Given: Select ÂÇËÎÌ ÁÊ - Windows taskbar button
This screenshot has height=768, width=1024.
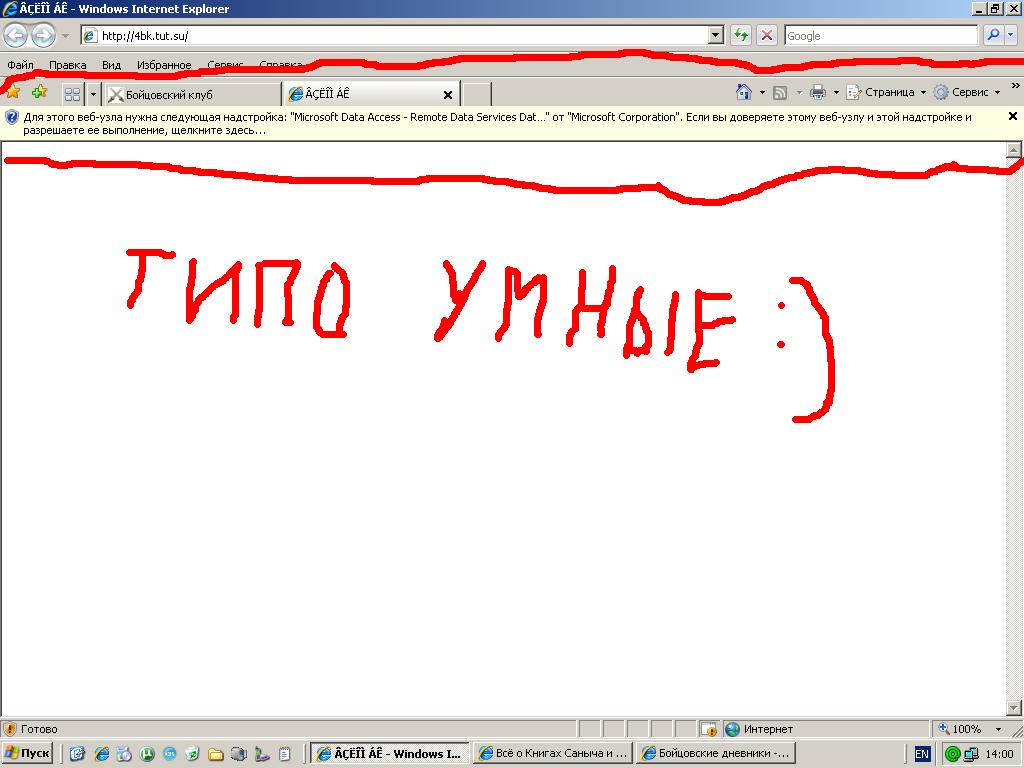Looking at the screenshot, I should coord(390,753).
